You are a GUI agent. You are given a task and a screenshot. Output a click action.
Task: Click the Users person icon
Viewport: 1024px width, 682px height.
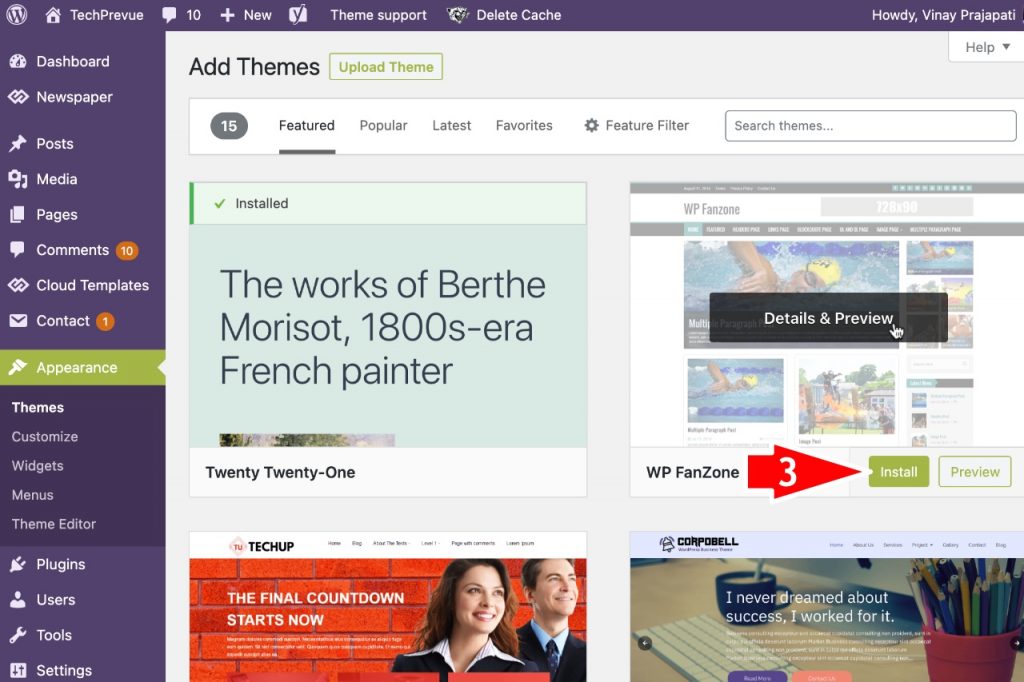point(18,600)
